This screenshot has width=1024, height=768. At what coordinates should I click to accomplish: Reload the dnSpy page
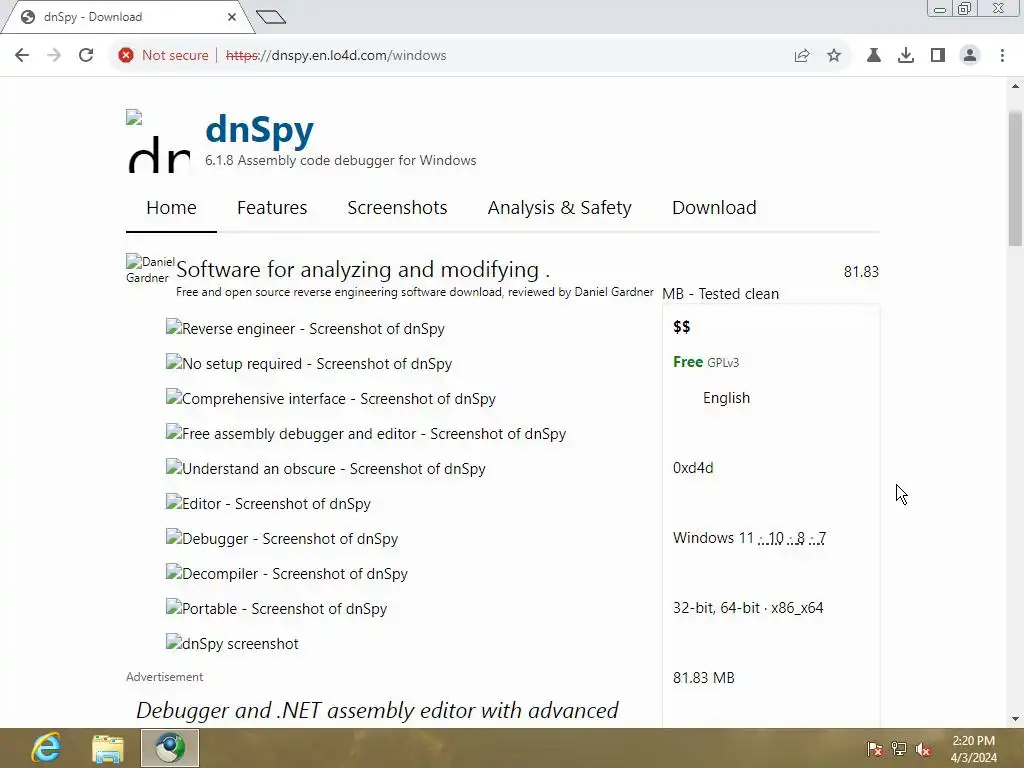click(86, 56)
